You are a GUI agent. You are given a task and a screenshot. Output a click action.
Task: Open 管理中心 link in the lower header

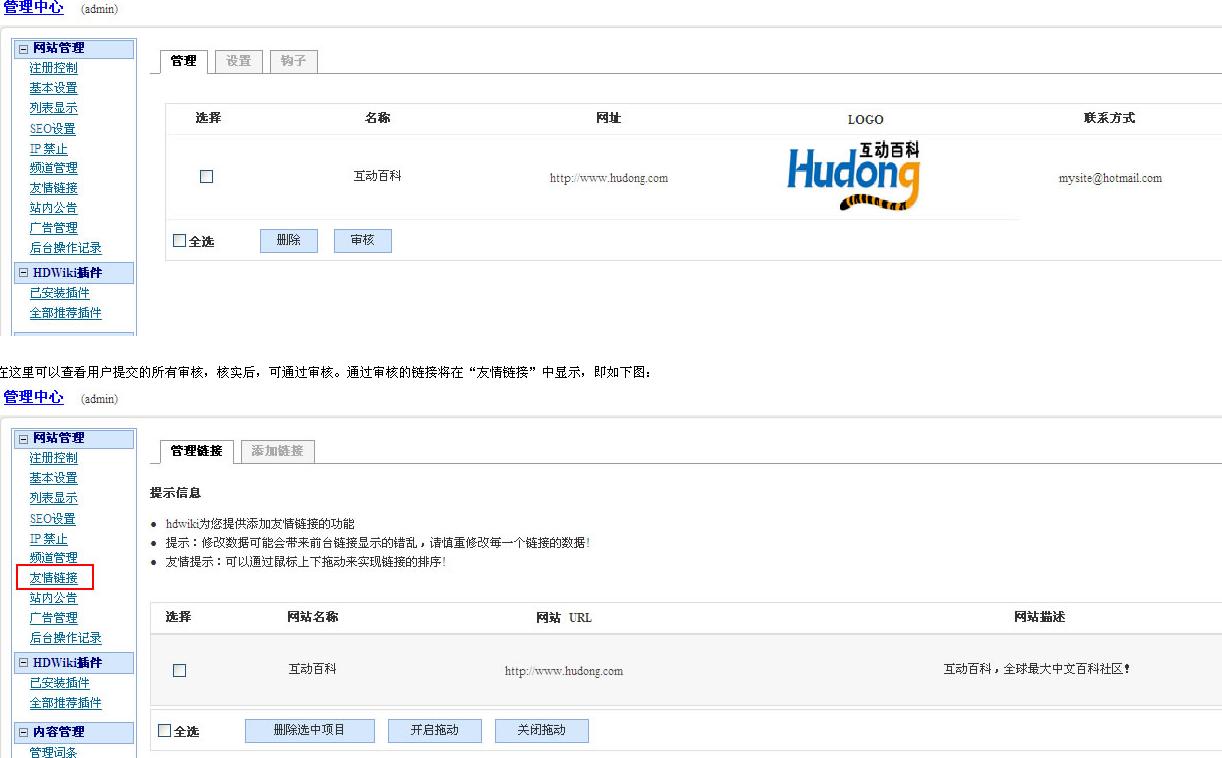pyautogui.click(x=34, y=397)
